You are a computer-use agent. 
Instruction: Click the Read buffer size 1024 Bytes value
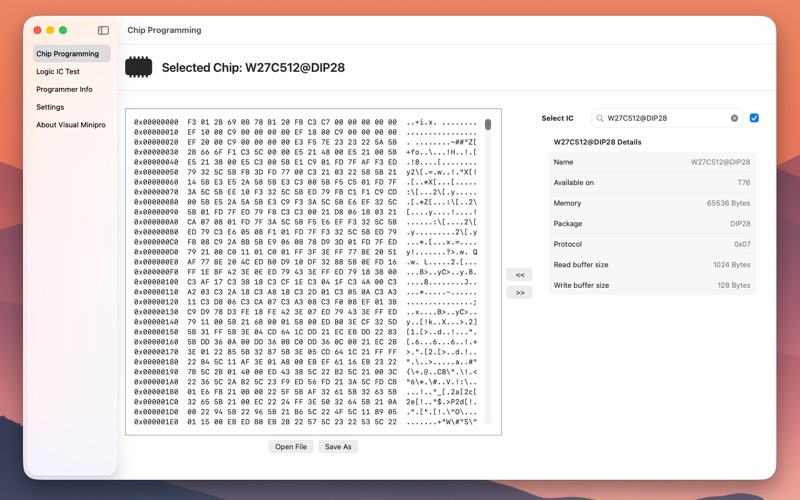point(732,265)
